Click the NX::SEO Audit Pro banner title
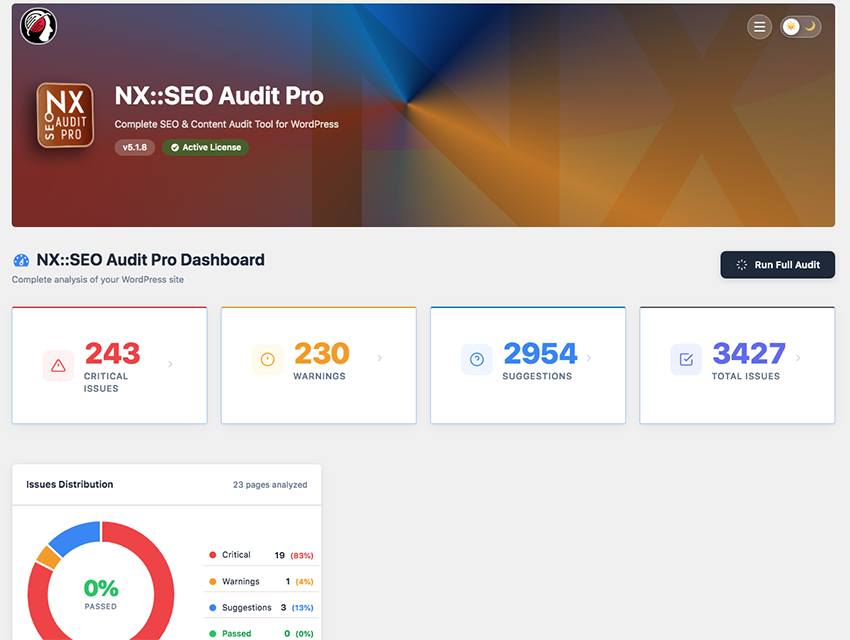This screenshot has height=640, width=850. pos(219,96)
